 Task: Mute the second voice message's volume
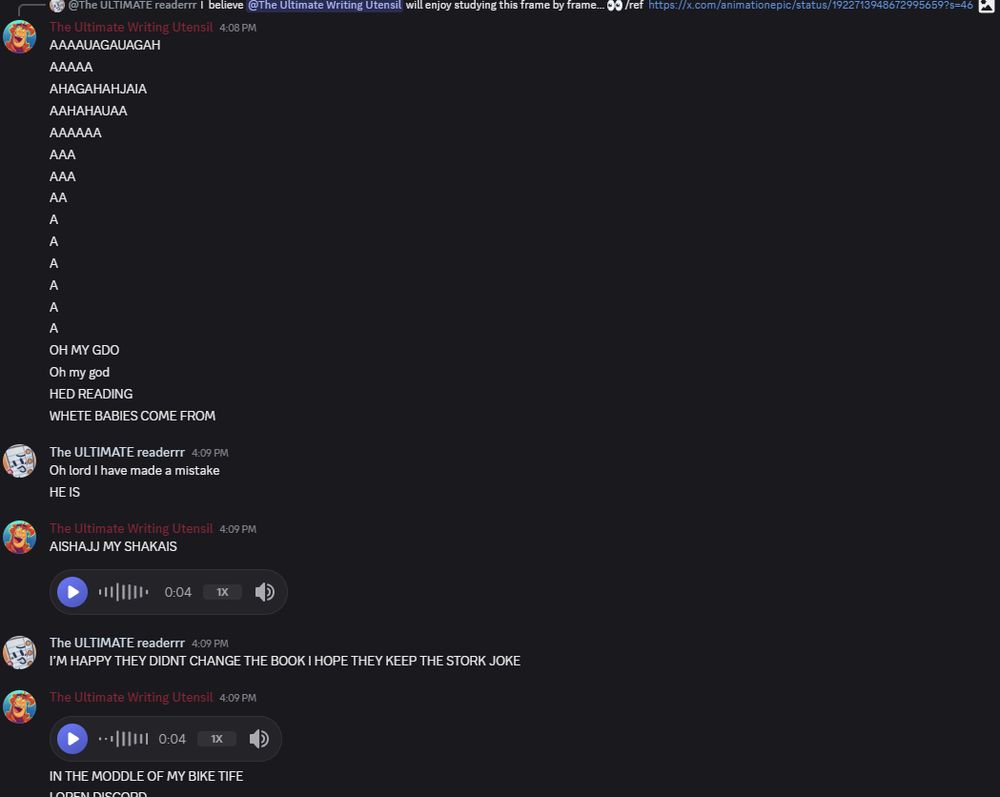(x=259, y=739)
